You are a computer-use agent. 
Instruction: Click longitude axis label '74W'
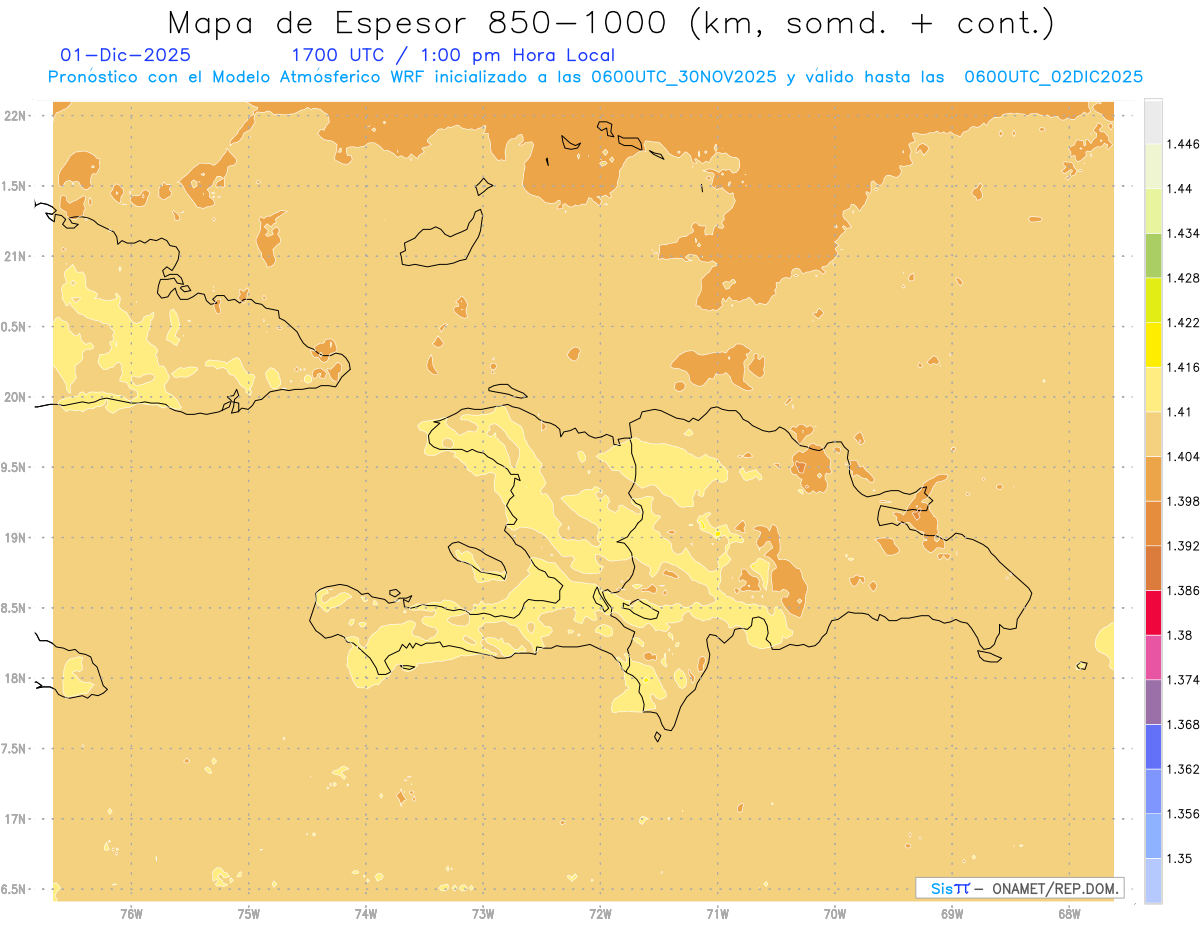pyautogui.click(x=366, y=913)
